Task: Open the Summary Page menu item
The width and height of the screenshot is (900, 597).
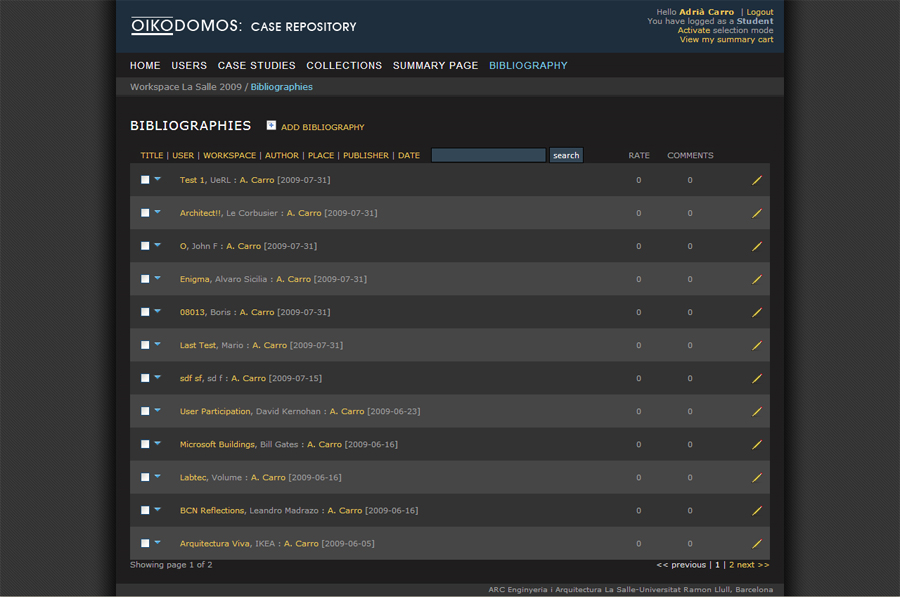Action: coord(435,65)
